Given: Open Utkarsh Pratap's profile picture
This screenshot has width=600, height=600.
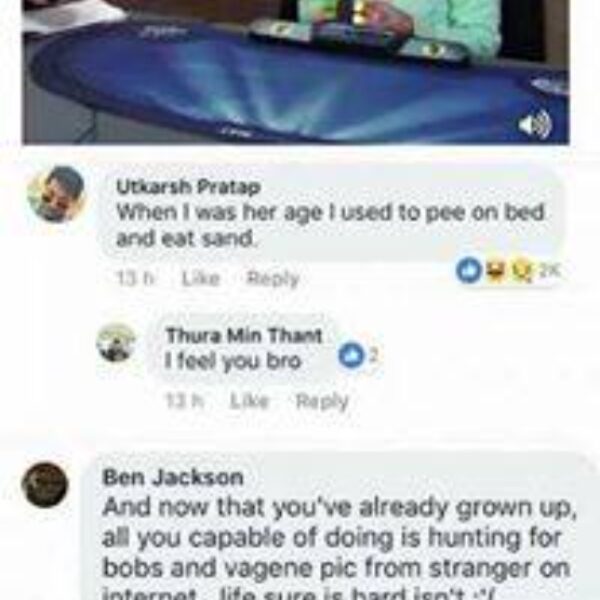Looking at the screenshot, I should coord(56,194).
